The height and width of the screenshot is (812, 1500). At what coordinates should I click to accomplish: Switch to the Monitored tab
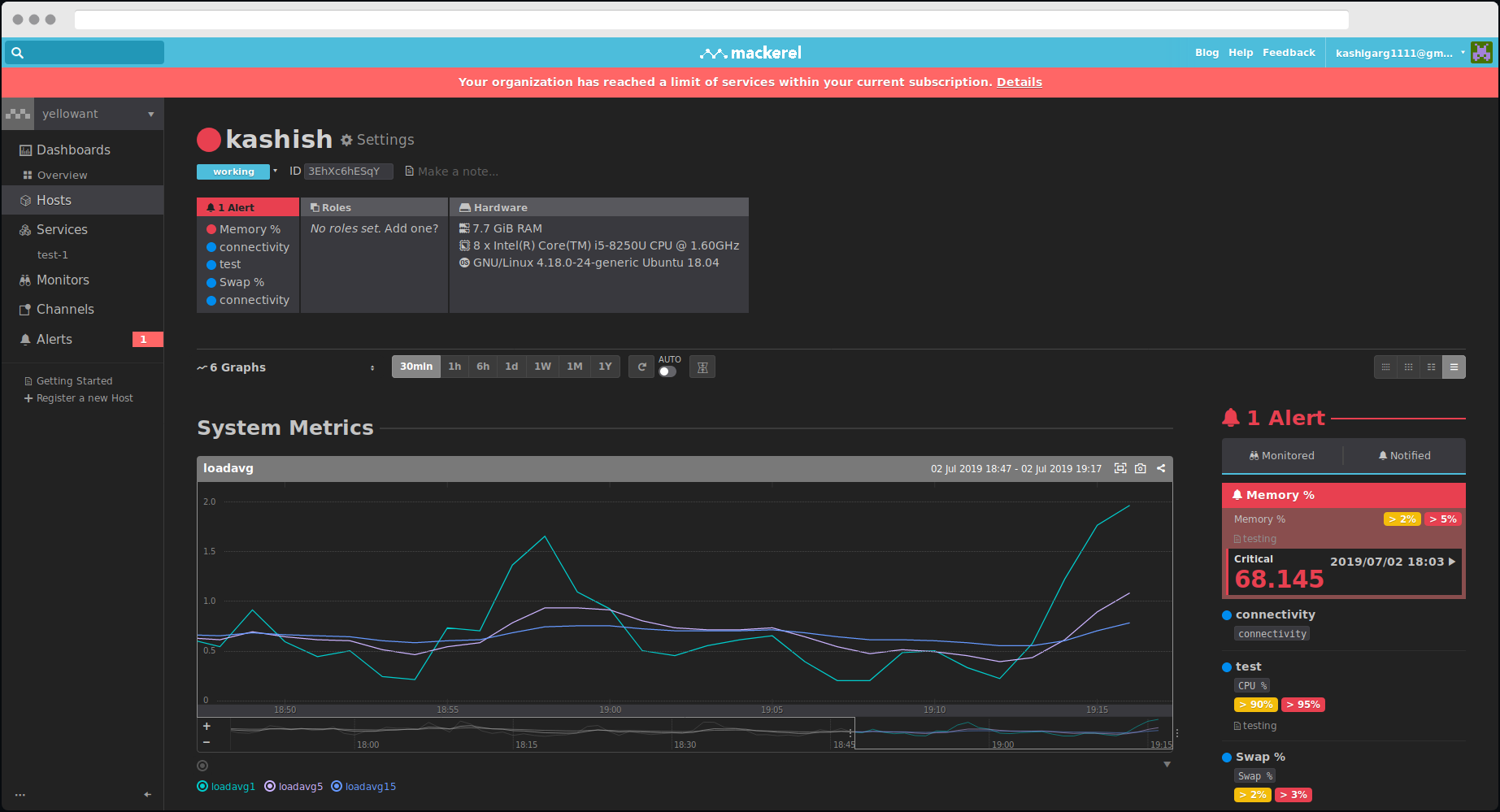point(1282,456)
